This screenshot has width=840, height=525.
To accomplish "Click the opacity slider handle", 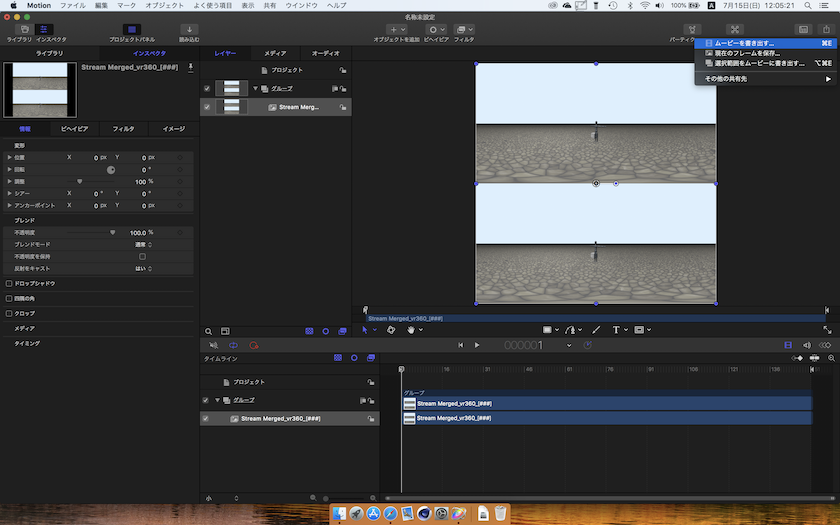I will click(x=112, y=232).
